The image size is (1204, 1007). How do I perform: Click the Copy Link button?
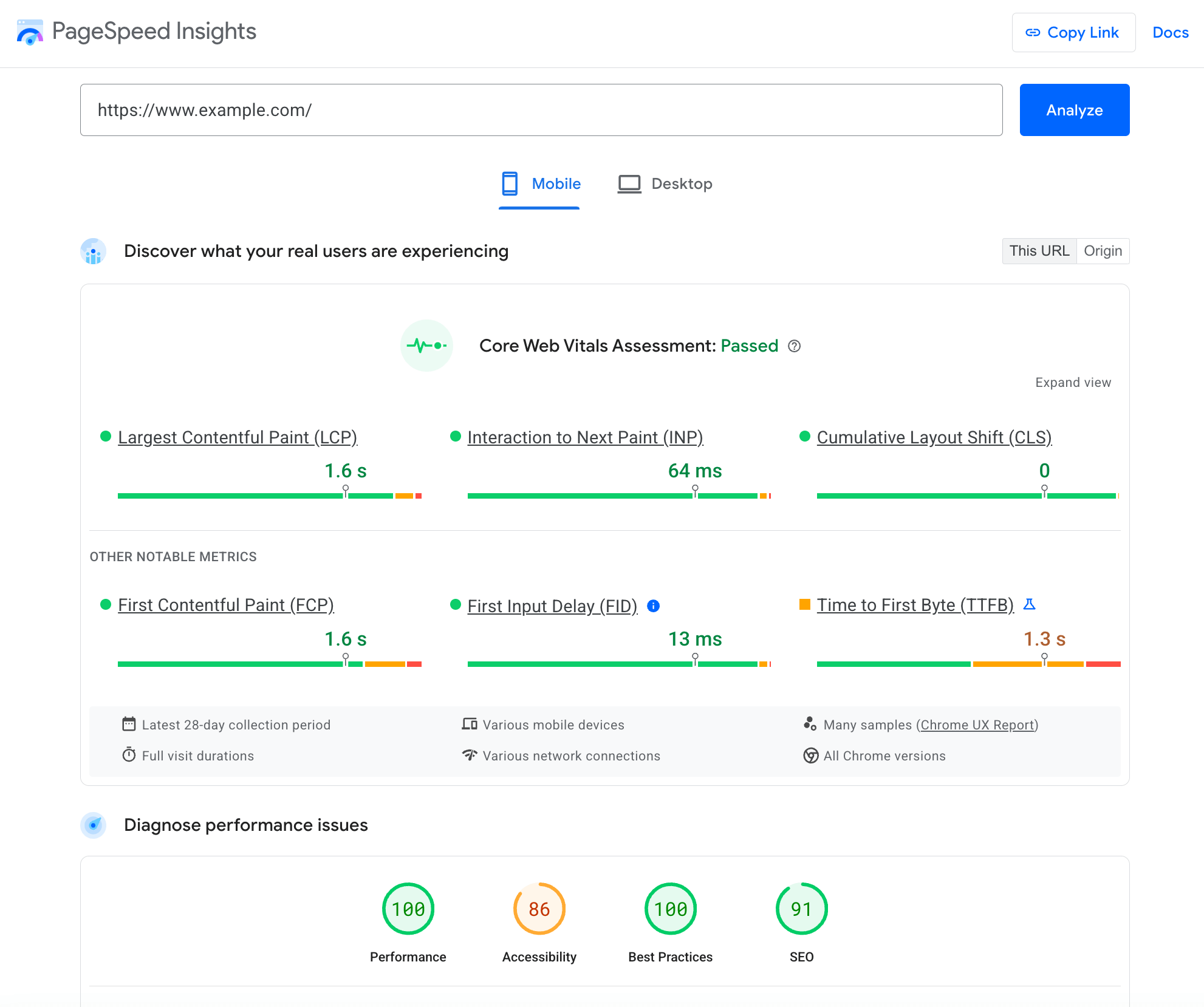click(1070, 33)
